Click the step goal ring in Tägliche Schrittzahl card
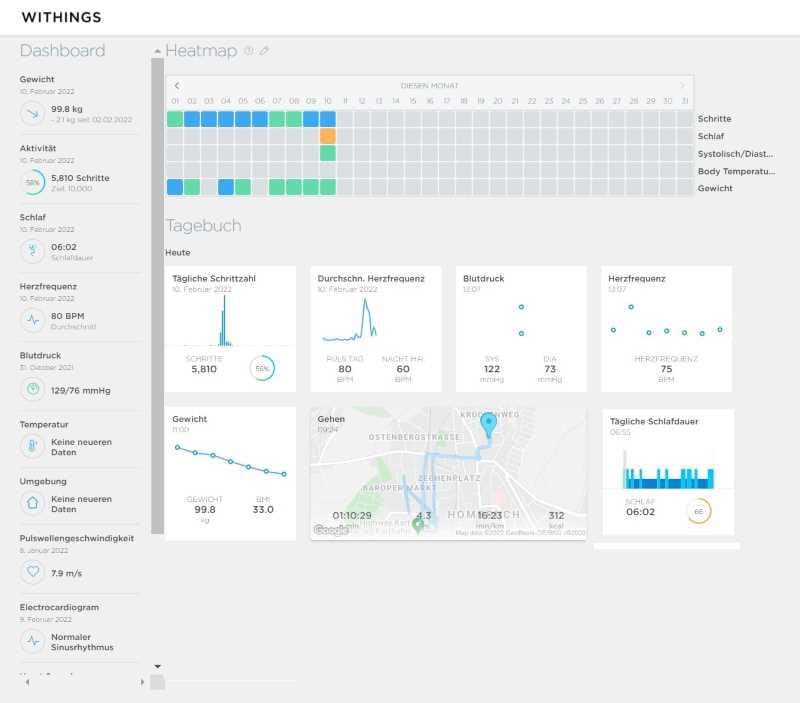This screenshot has height=703, width=800. [x=262, y=368]
